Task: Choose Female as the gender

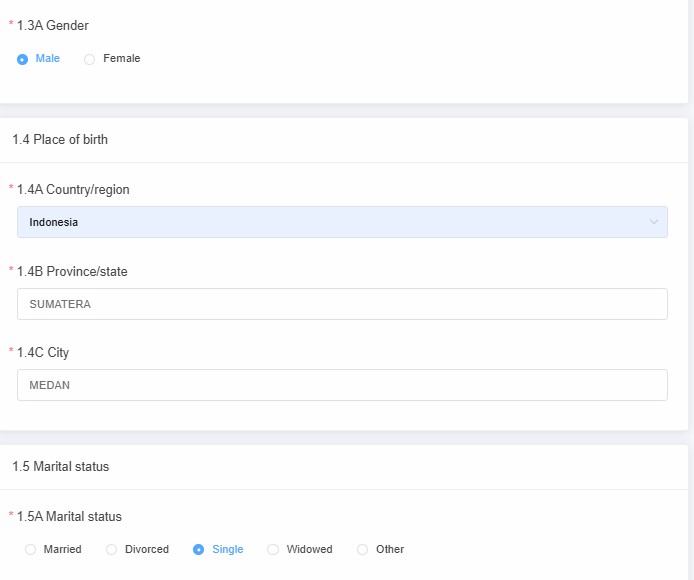Action: pyautogui.click(x=90, y=59)
